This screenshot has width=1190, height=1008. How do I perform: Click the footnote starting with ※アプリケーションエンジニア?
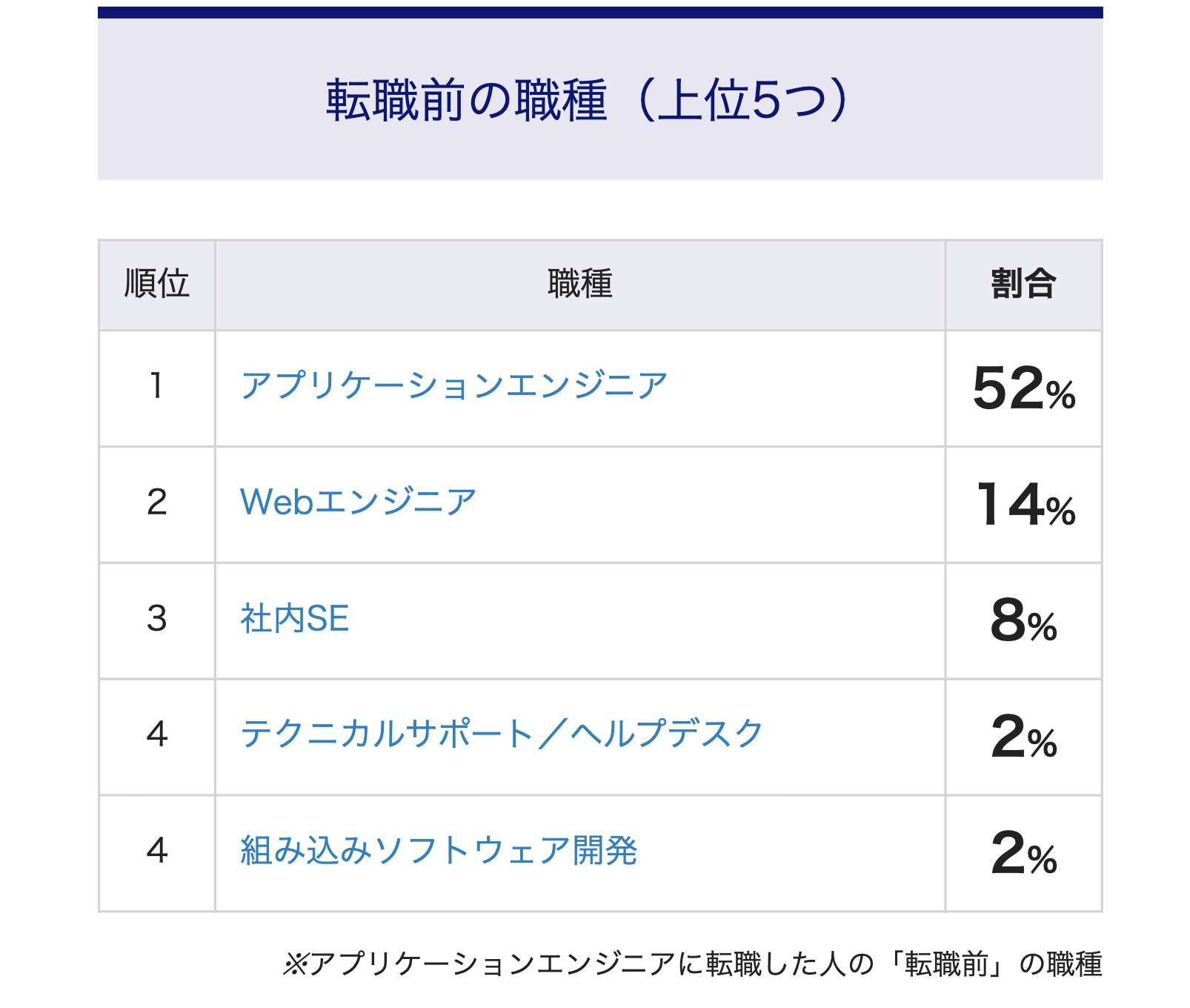pyautogui.click(x=692, y=964)
